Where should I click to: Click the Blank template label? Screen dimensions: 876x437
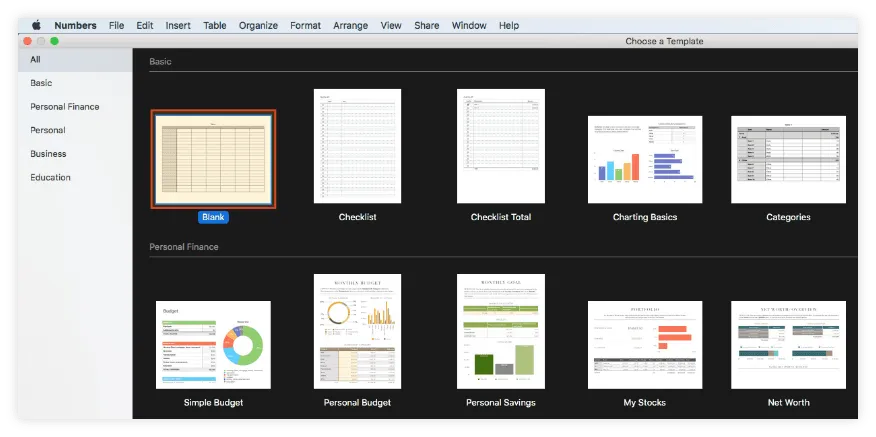click(x=214, y=217)
